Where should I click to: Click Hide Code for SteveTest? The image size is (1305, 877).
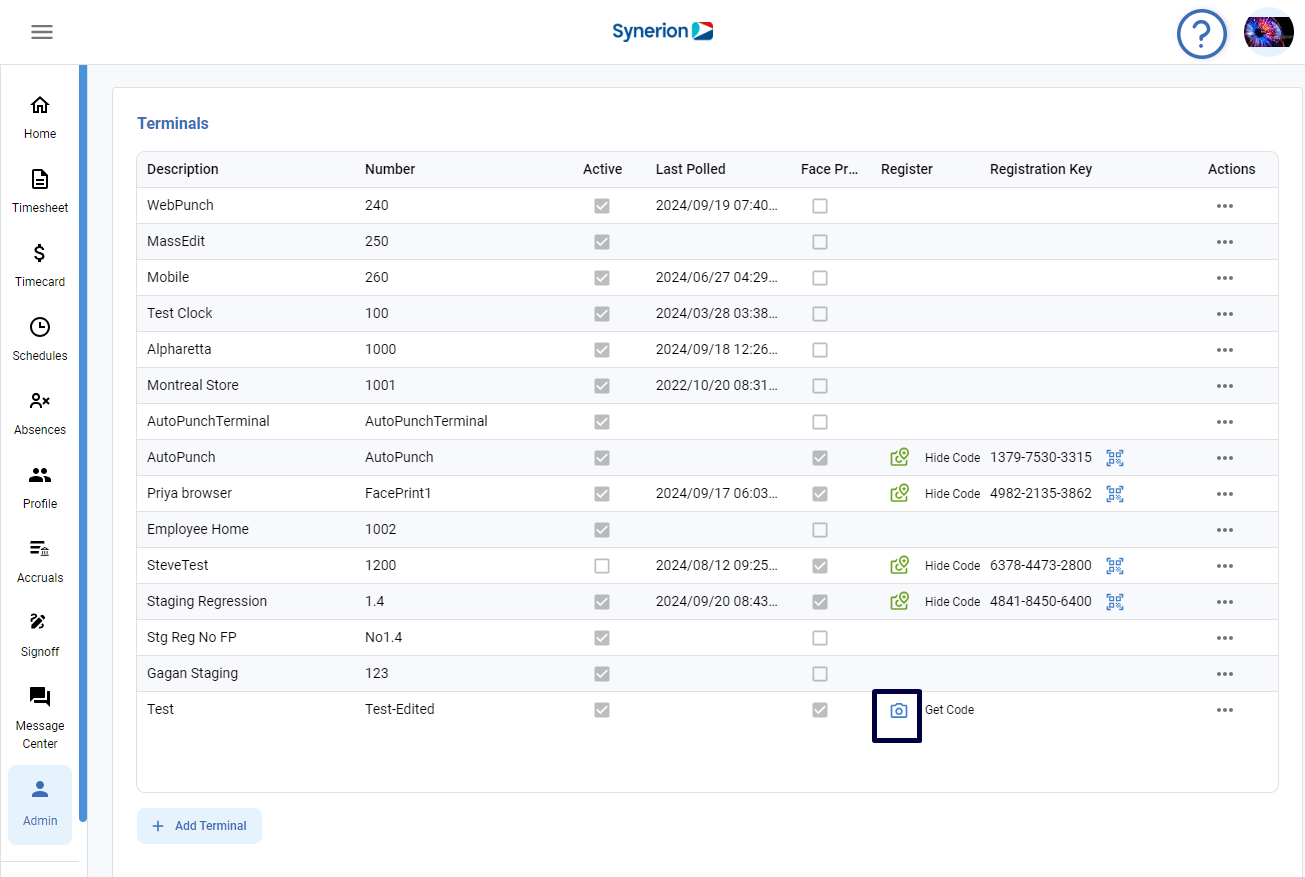click(x=952, y=566)
